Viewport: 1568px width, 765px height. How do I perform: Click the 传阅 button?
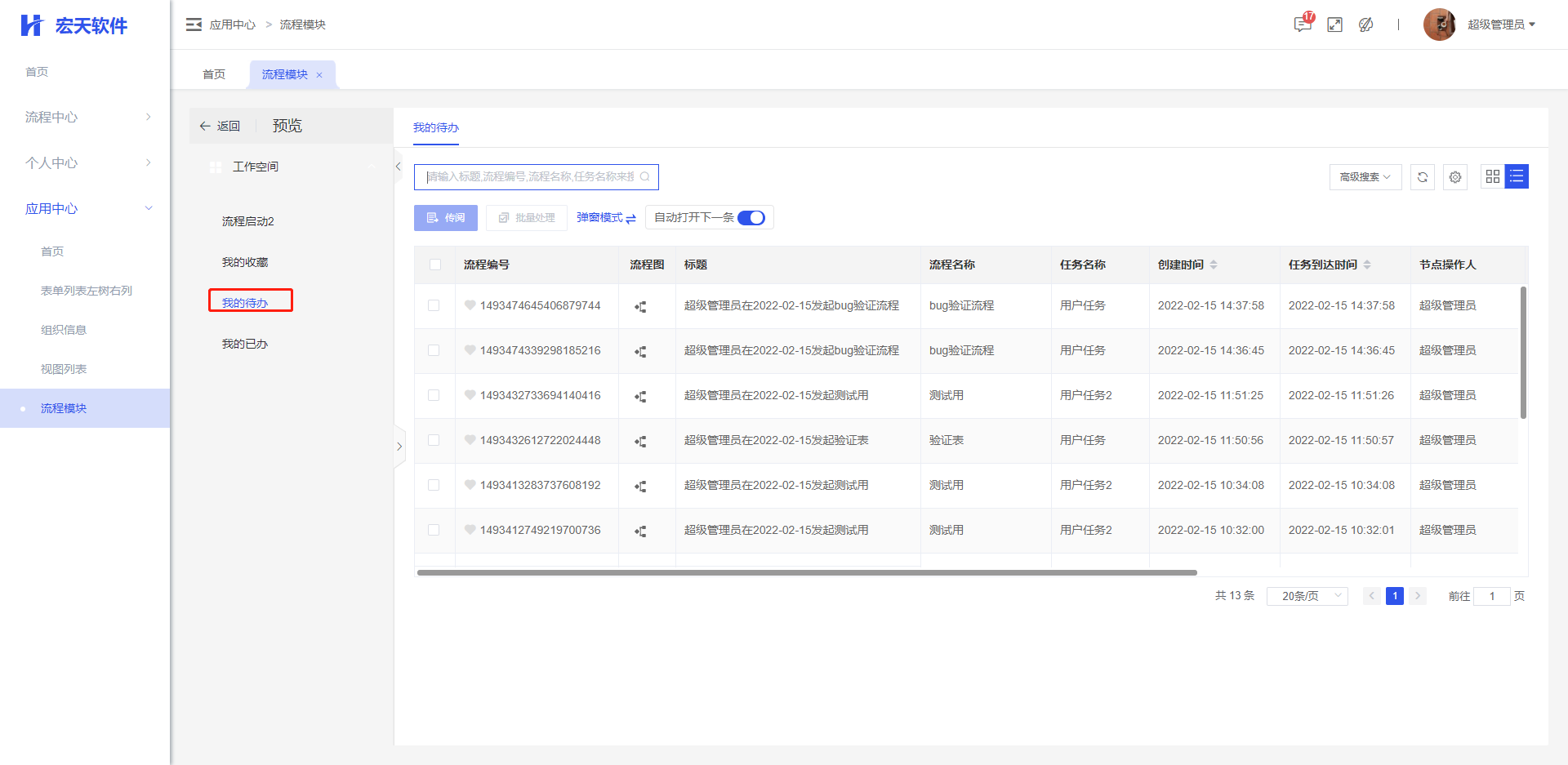pyautogui.click(x=446, y=218)
